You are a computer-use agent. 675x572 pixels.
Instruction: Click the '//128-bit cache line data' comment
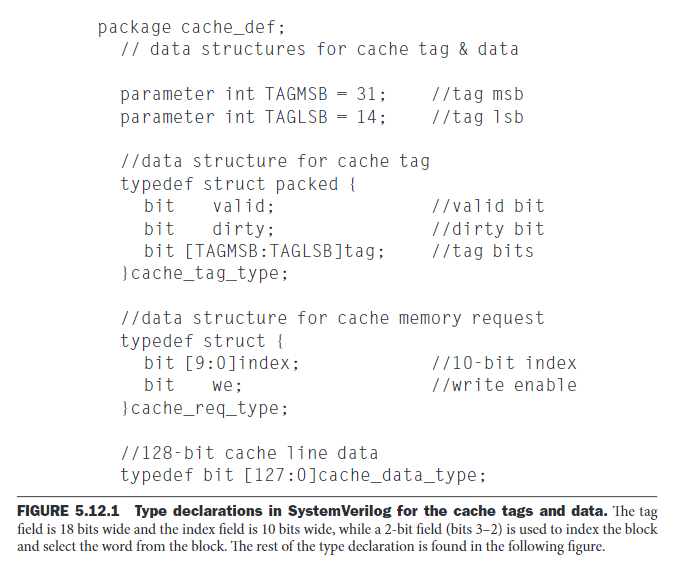(249, 453)
